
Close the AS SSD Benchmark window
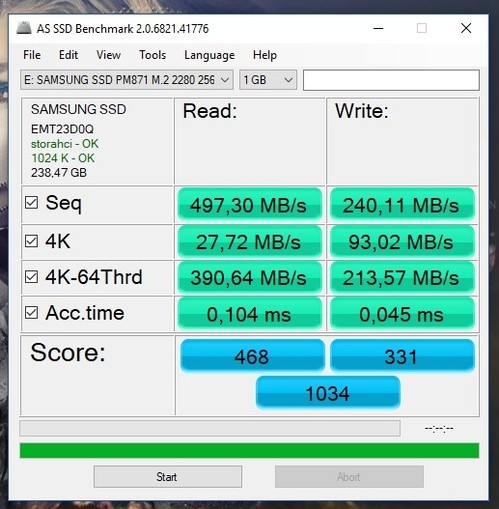pos(466,28)
